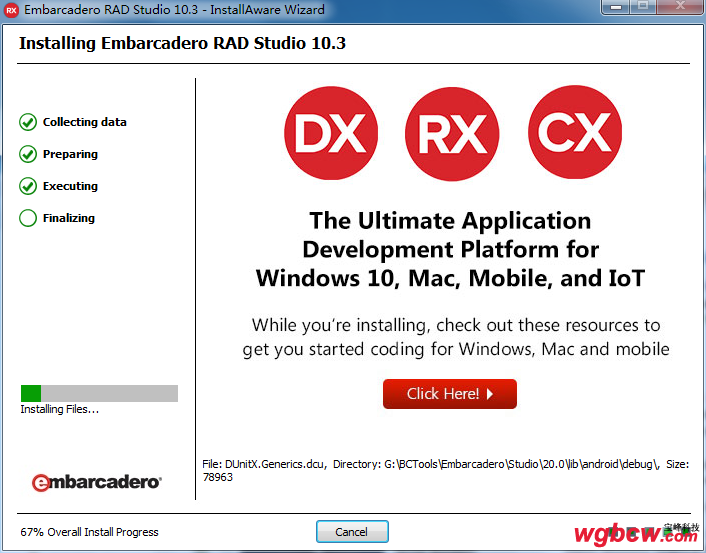The width and height of the screenshot is (706, 553).
Task: Click the DUnitX.Generics.dcu file path text
Action: (446, 470)
